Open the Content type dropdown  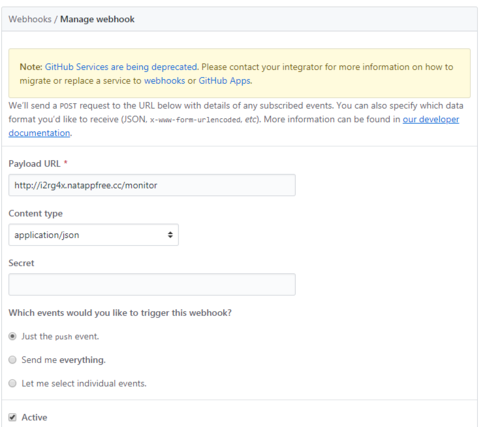94,235
